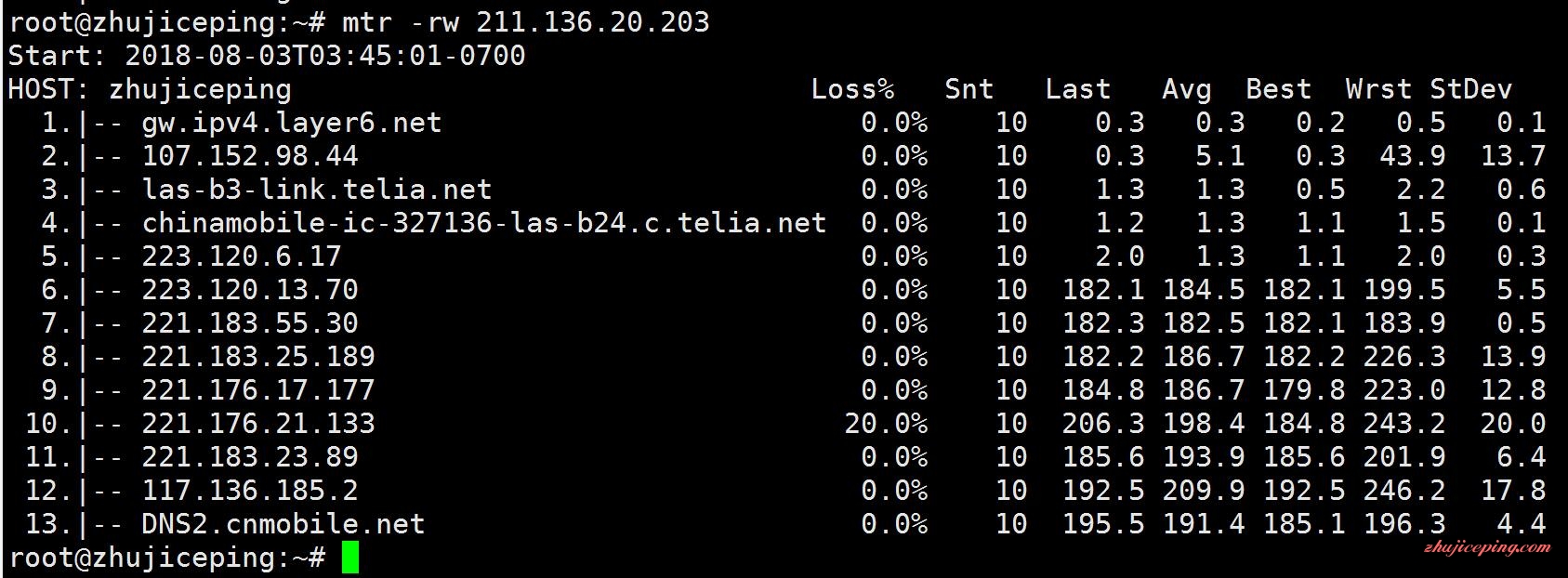
Task: Click hop 6 address 223.120.13.70
Action: click(x=250, y=290)
